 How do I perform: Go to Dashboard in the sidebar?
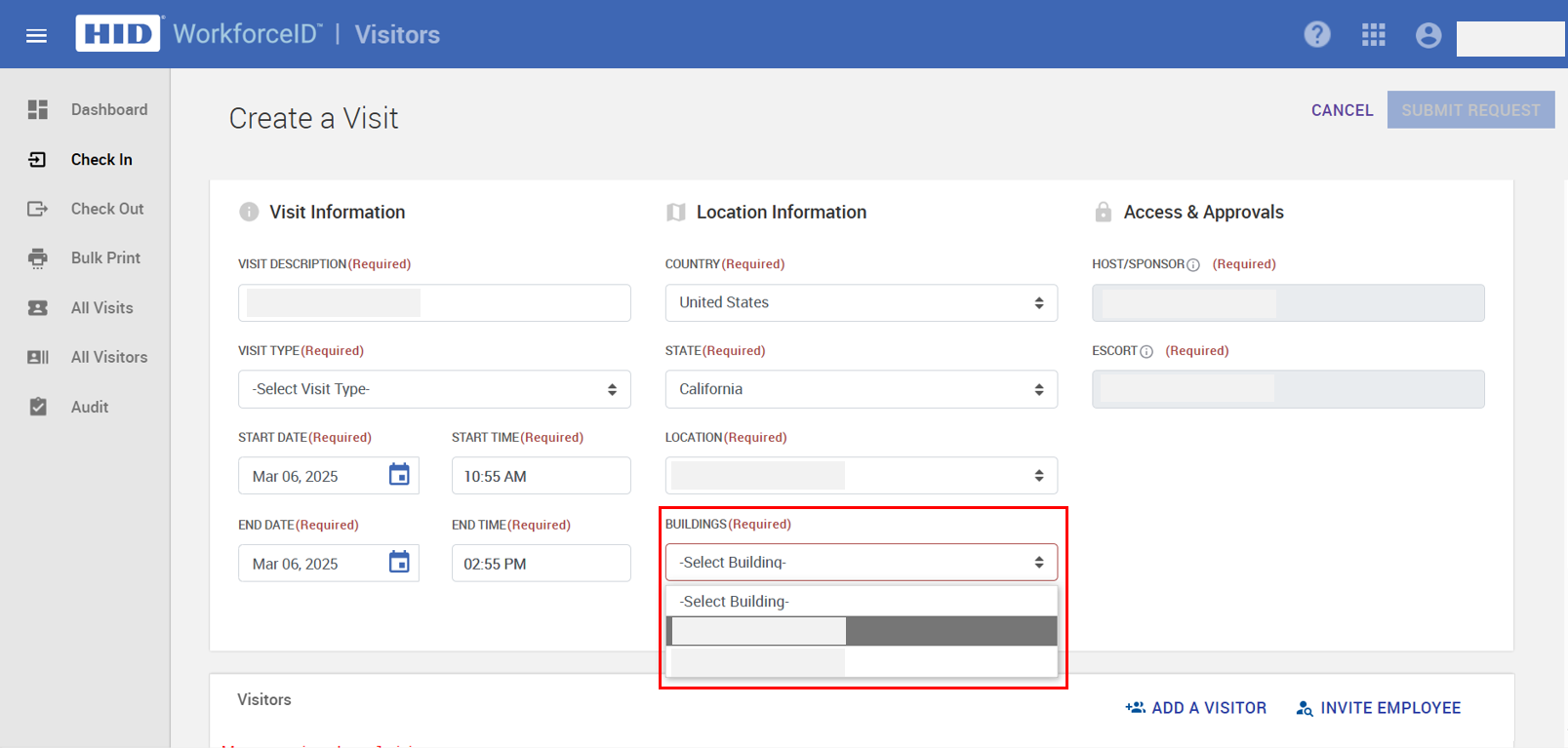[x=108, y=110]
